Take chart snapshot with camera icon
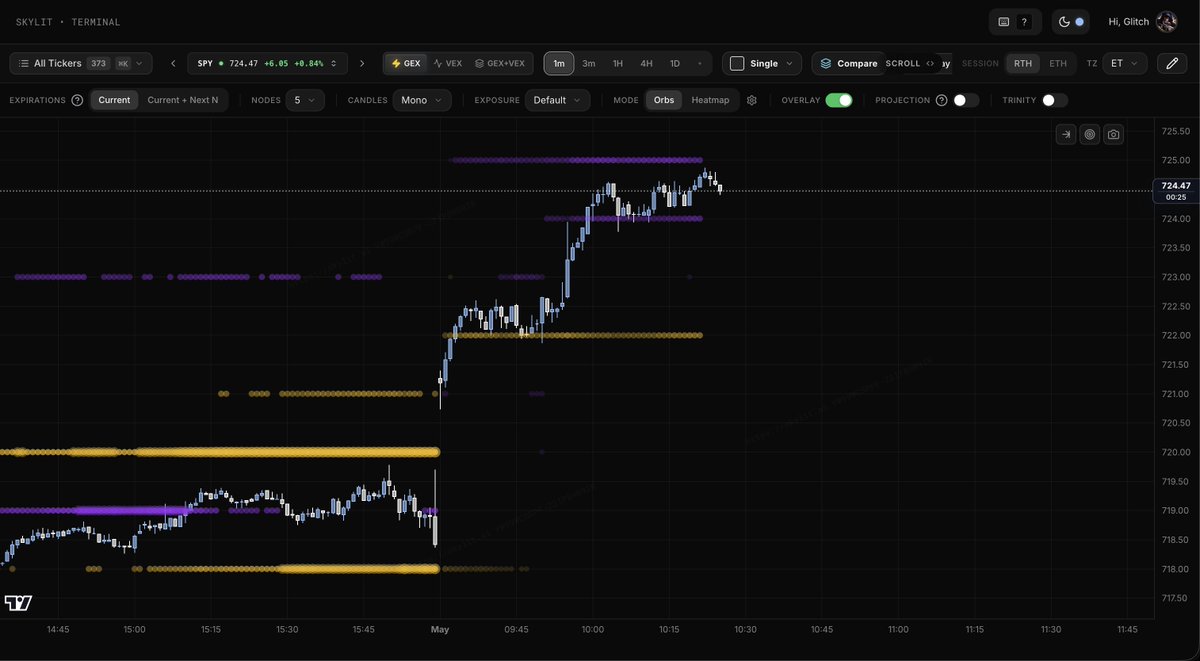 pyautogui.click(x=1113, y=134)
